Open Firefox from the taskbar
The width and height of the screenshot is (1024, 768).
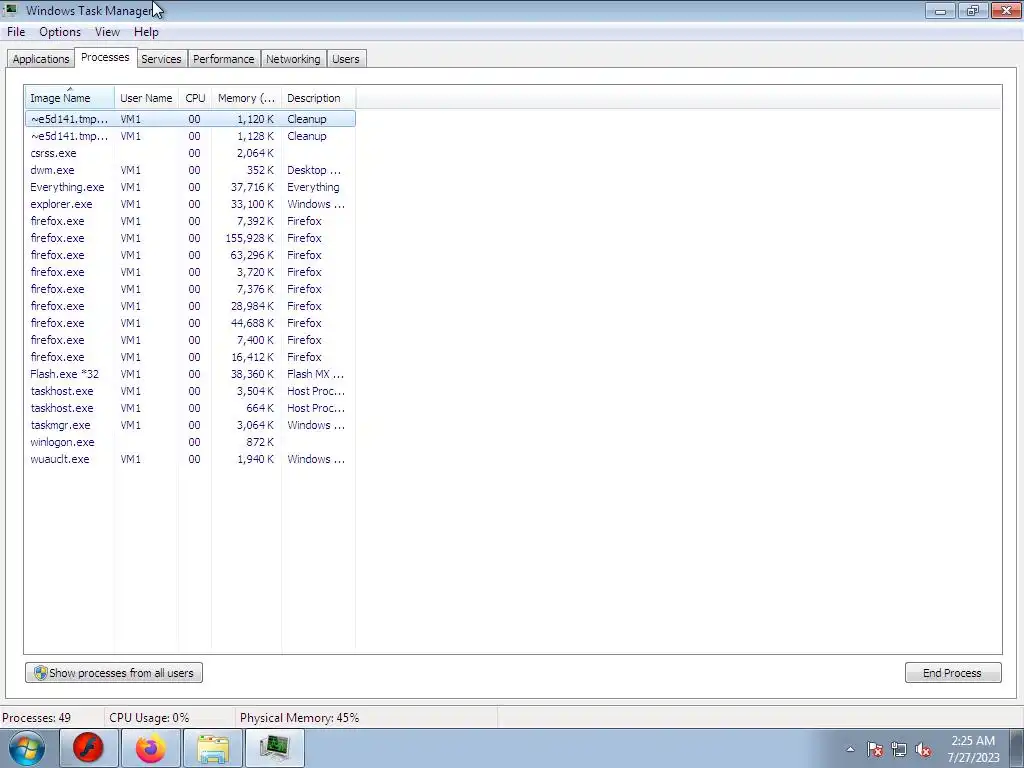point(151,748)
